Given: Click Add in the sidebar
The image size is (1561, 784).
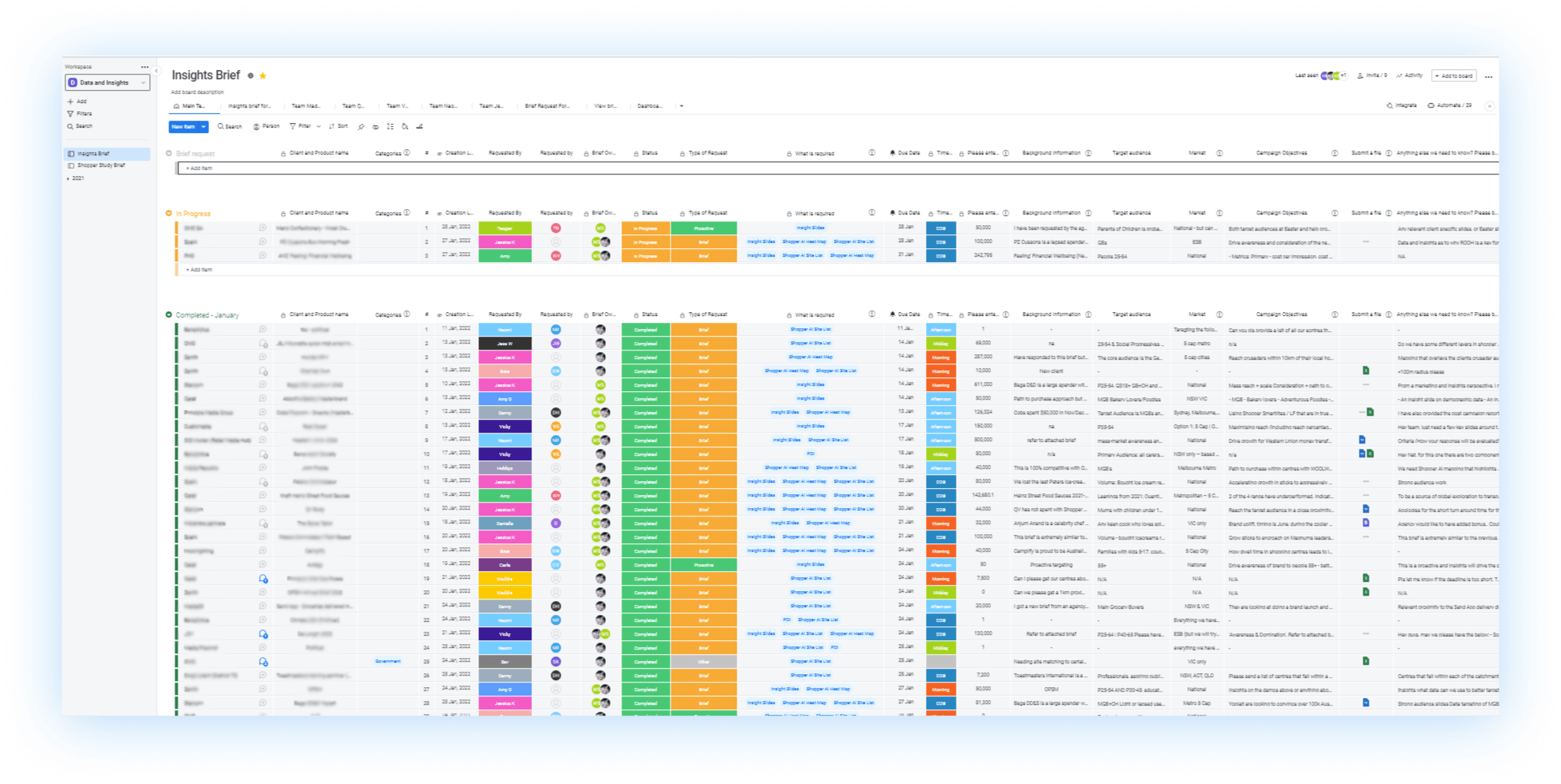Looking at the screenshot, I should (77, 101).
